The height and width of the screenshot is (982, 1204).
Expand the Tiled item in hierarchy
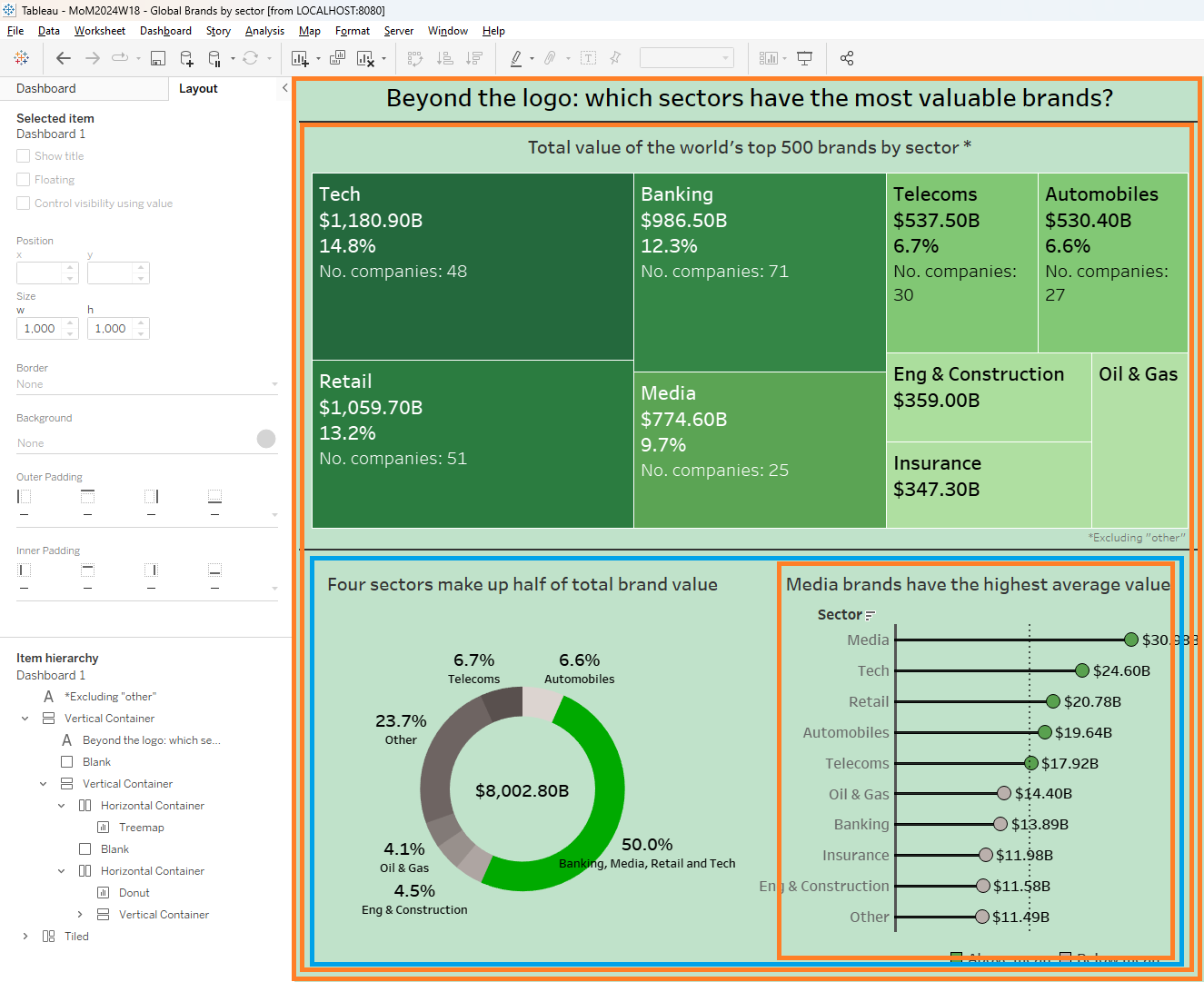[25, 937]
